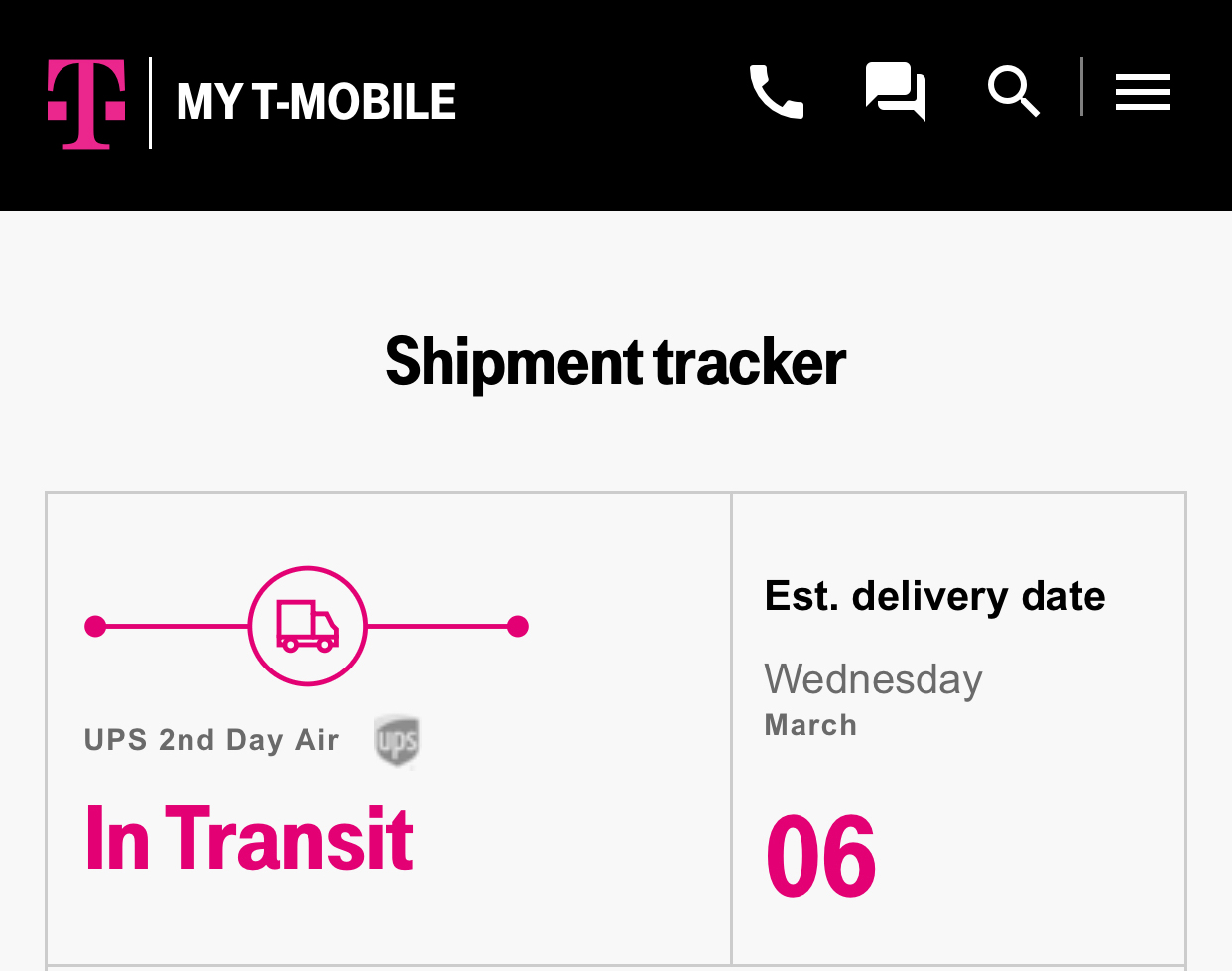Click the search magnifier icon
Viewport: 1232px width, 971px height.
pyautogui.click(x=1012, y=92)
